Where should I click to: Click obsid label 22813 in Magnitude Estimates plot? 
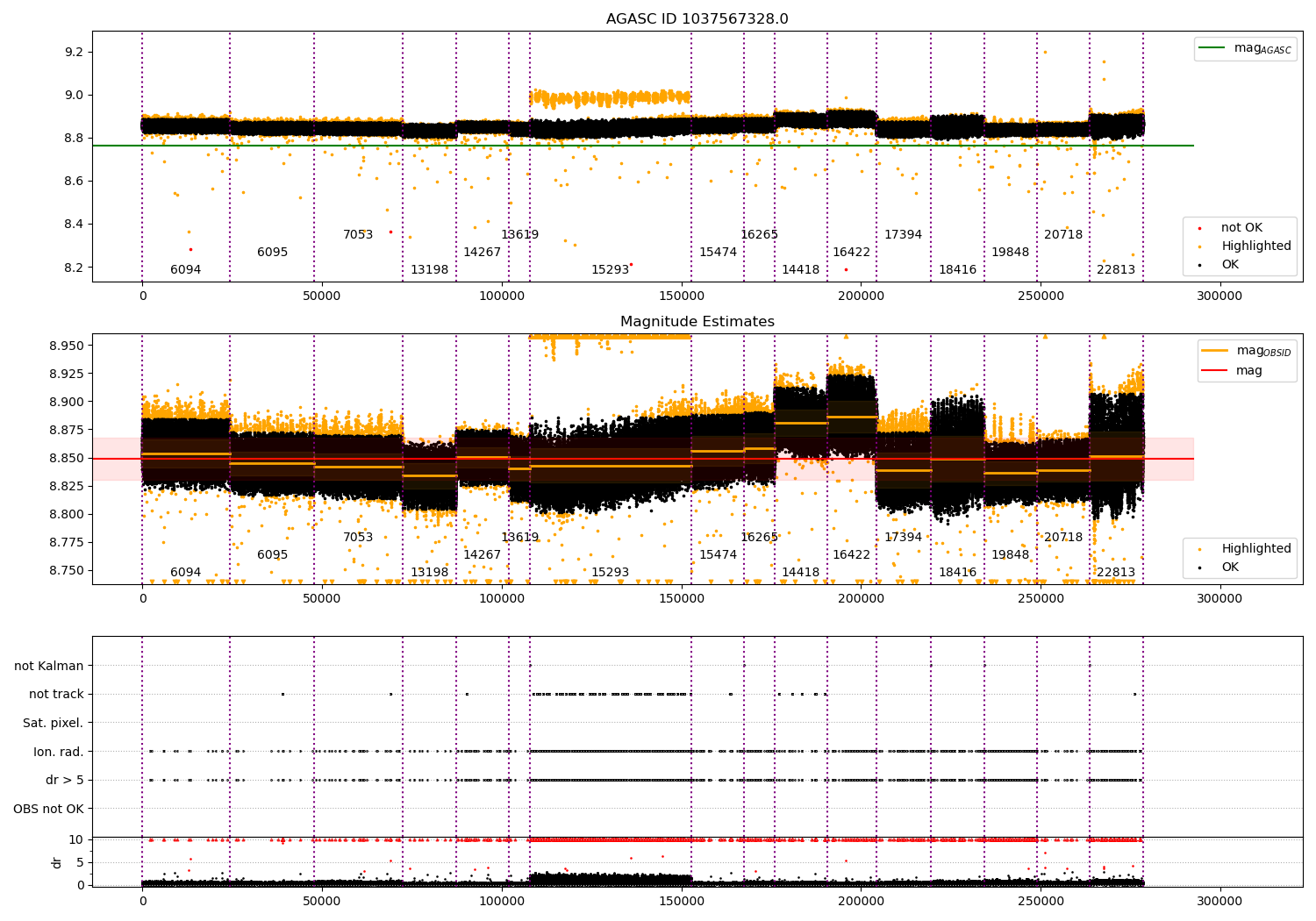point(1116,573)
